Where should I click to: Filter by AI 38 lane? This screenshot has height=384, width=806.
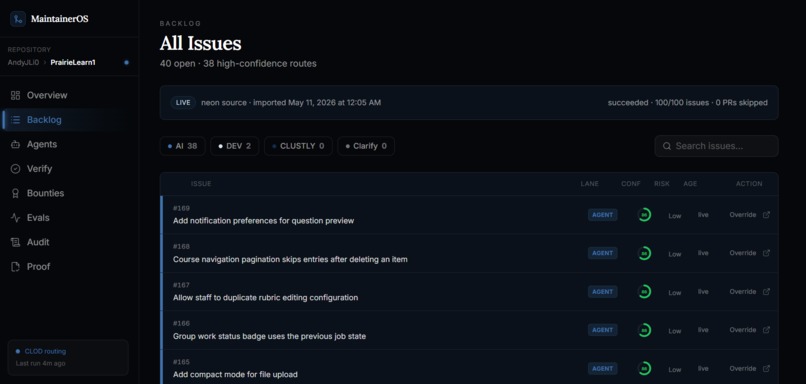(182, 146)
